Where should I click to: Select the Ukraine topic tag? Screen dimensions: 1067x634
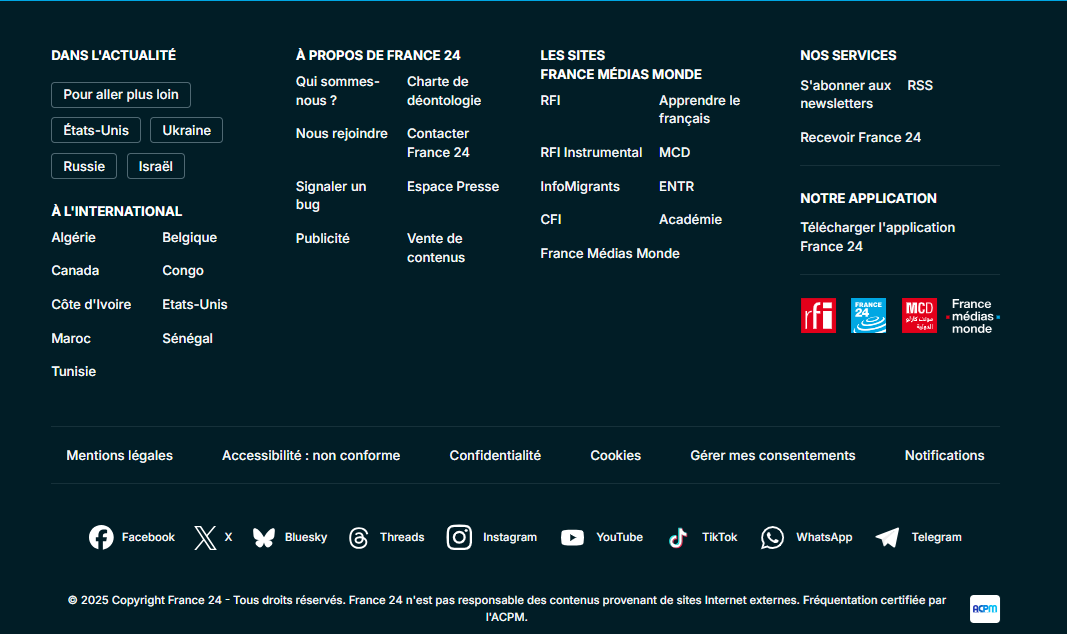tap(186, 130)
